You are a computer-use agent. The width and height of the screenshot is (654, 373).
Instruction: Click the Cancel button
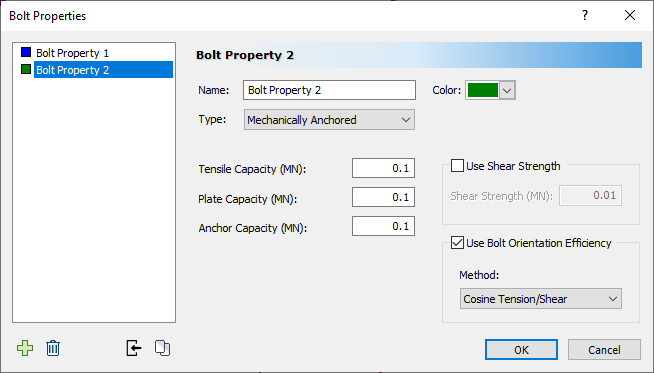pyautogui.click(x=604, y=349)
